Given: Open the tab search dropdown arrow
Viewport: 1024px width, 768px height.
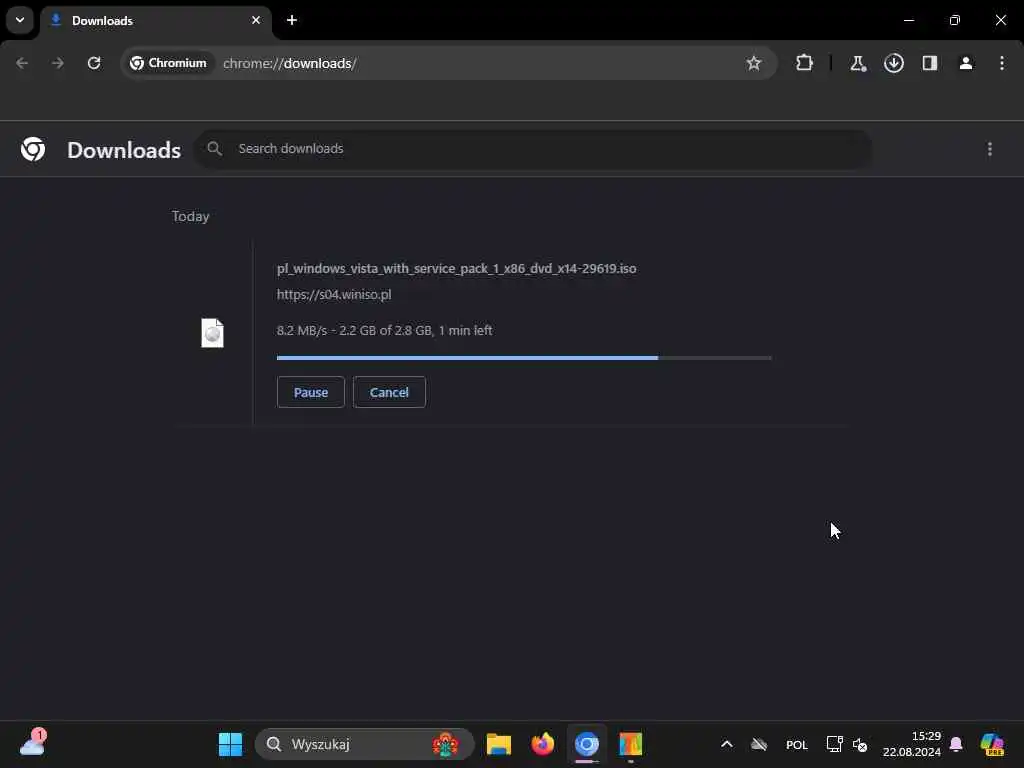Looking at the screenshot, I should [x=20, y=20].
